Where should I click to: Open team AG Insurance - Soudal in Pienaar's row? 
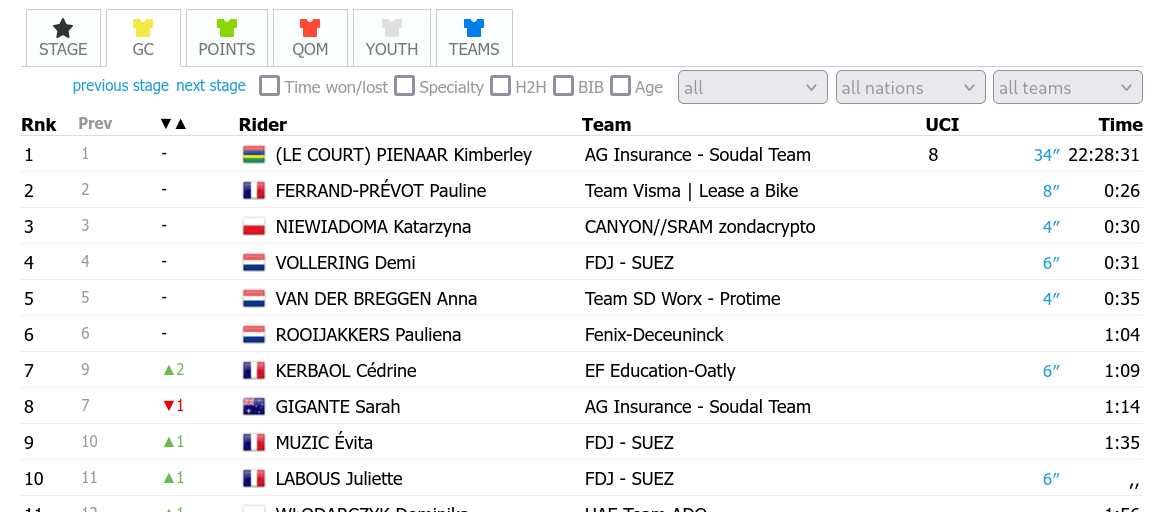(x=698, y=155)
